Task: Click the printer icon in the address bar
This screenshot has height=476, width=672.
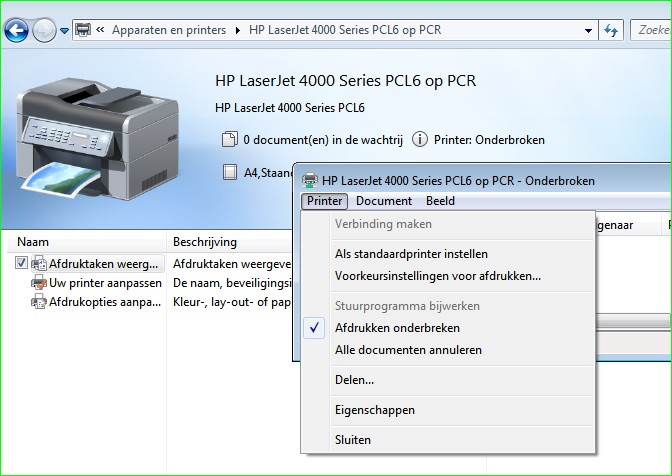Action: click(83, 30)
